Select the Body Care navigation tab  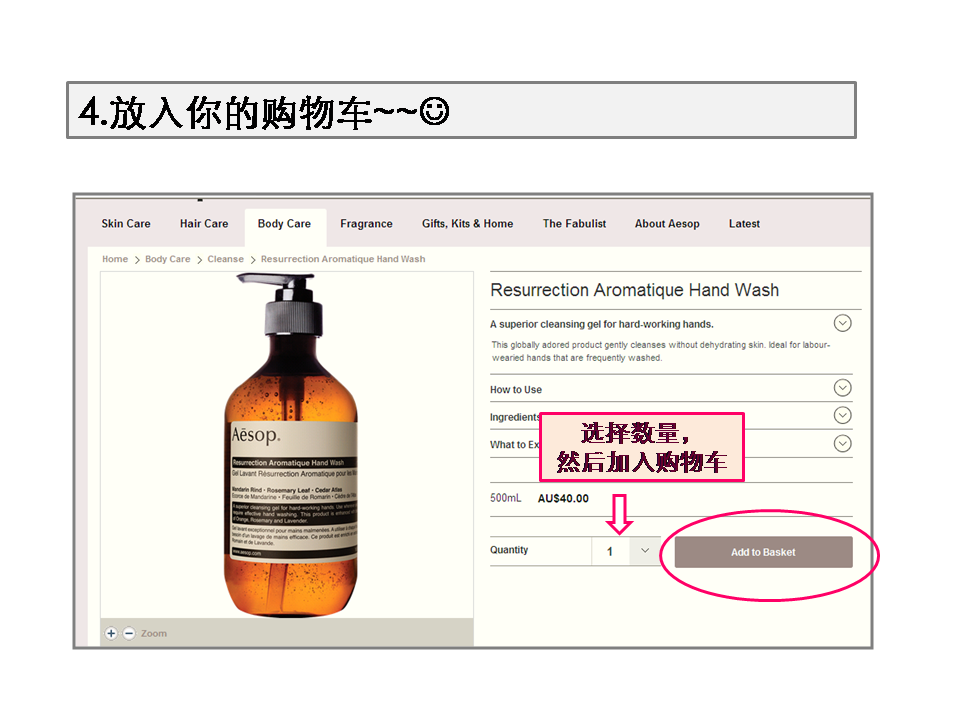pos(284,224)
